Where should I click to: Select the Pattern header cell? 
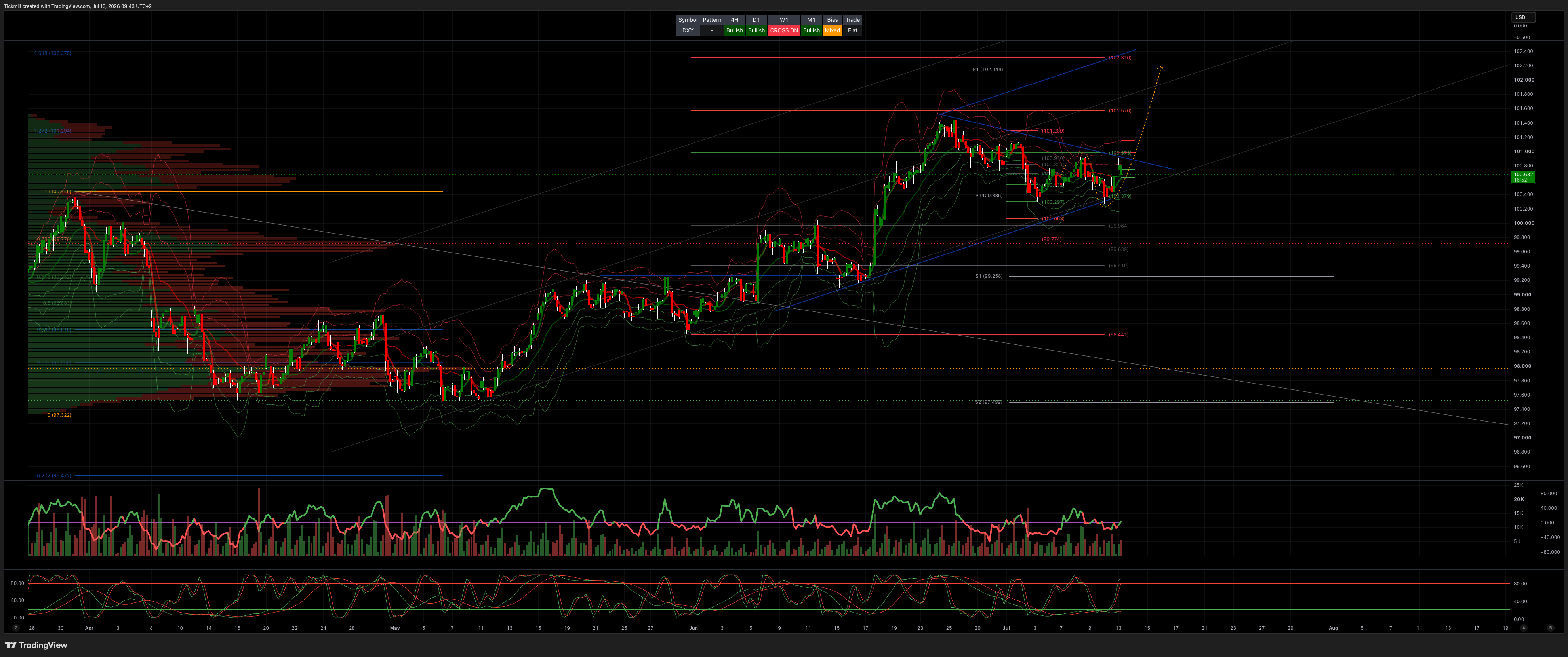[712, 20]
